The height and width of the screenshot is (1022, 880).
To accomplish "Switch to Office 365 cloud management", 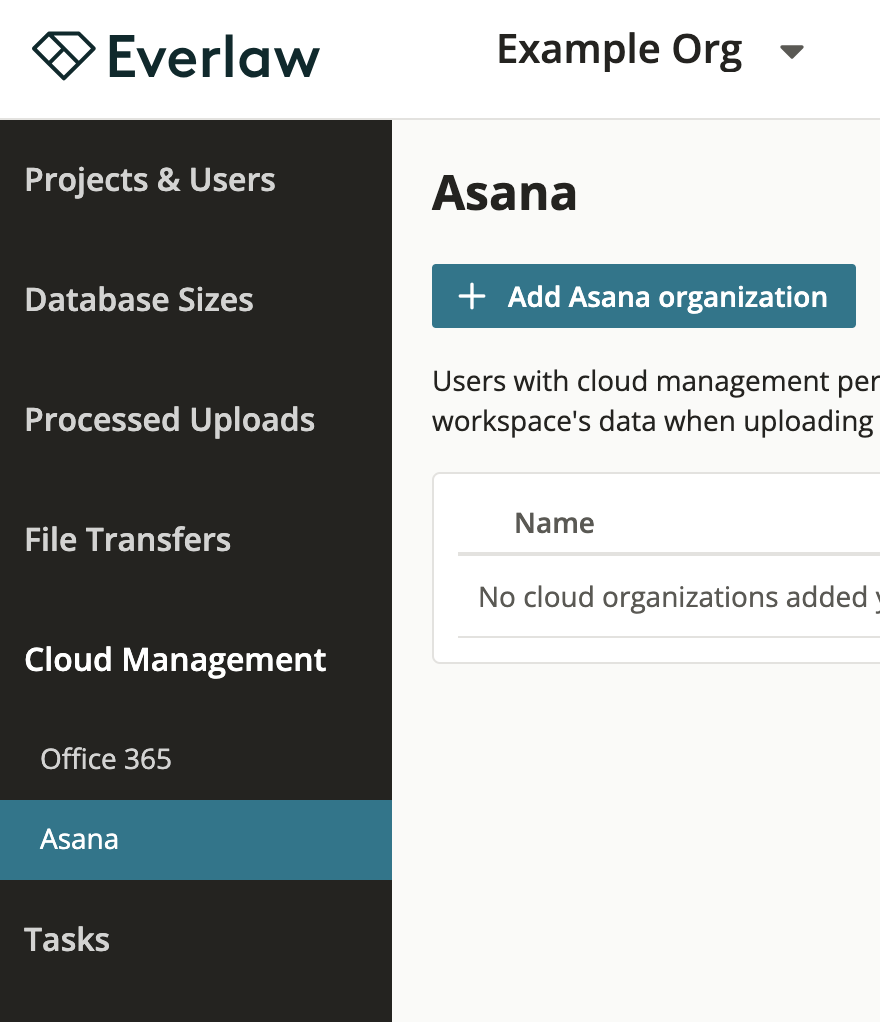I will pos(106,759).
